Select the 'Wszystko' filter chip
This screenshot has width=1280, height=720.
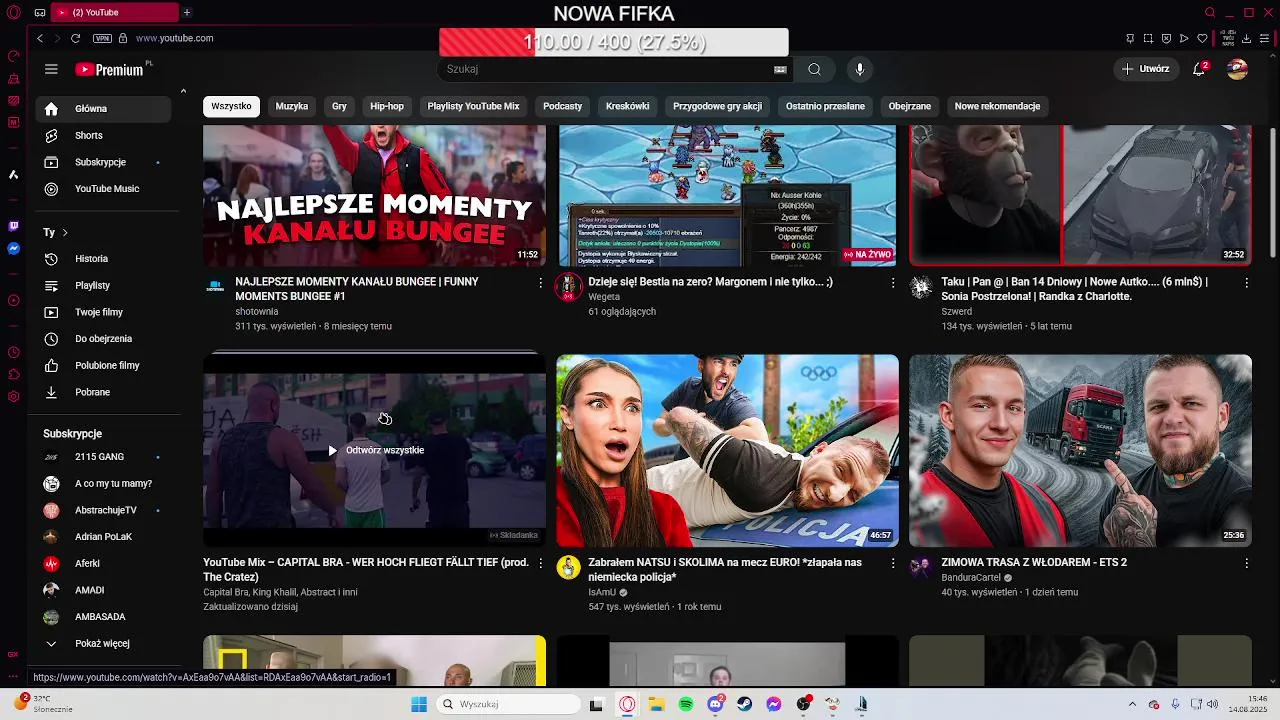[x=231, y=106]
